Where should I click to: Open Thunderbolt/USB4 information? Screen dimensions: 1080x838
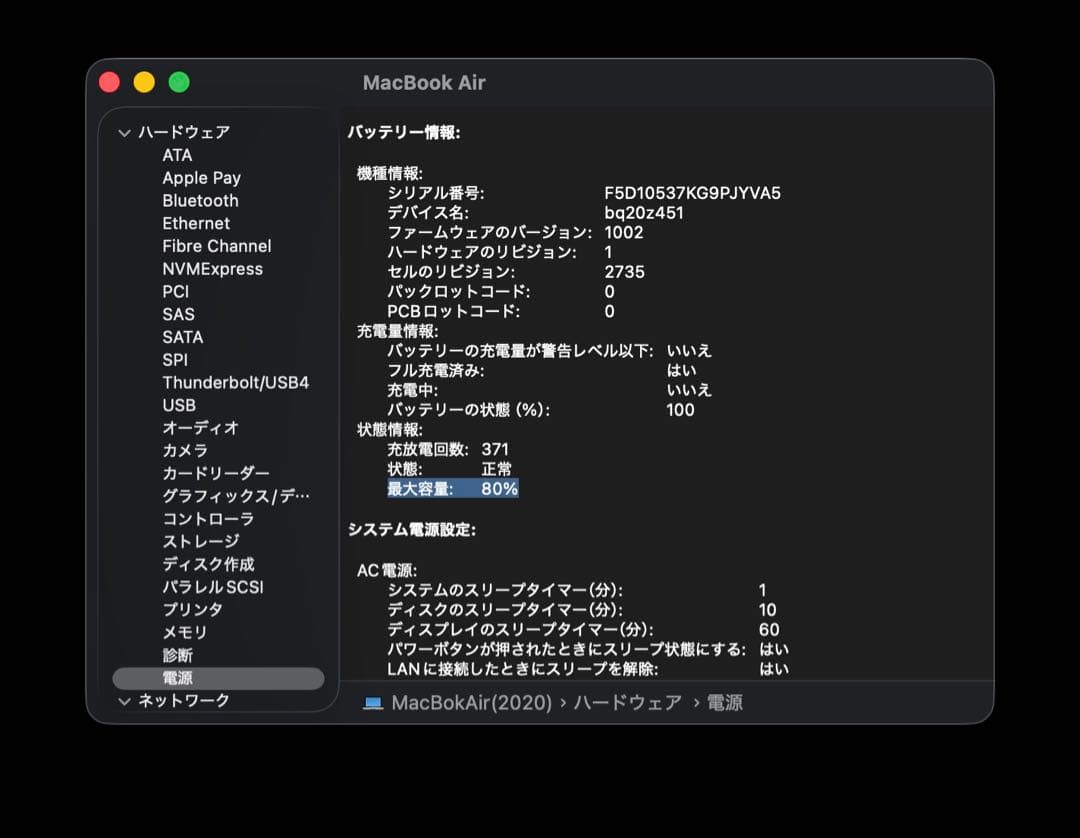236,382
